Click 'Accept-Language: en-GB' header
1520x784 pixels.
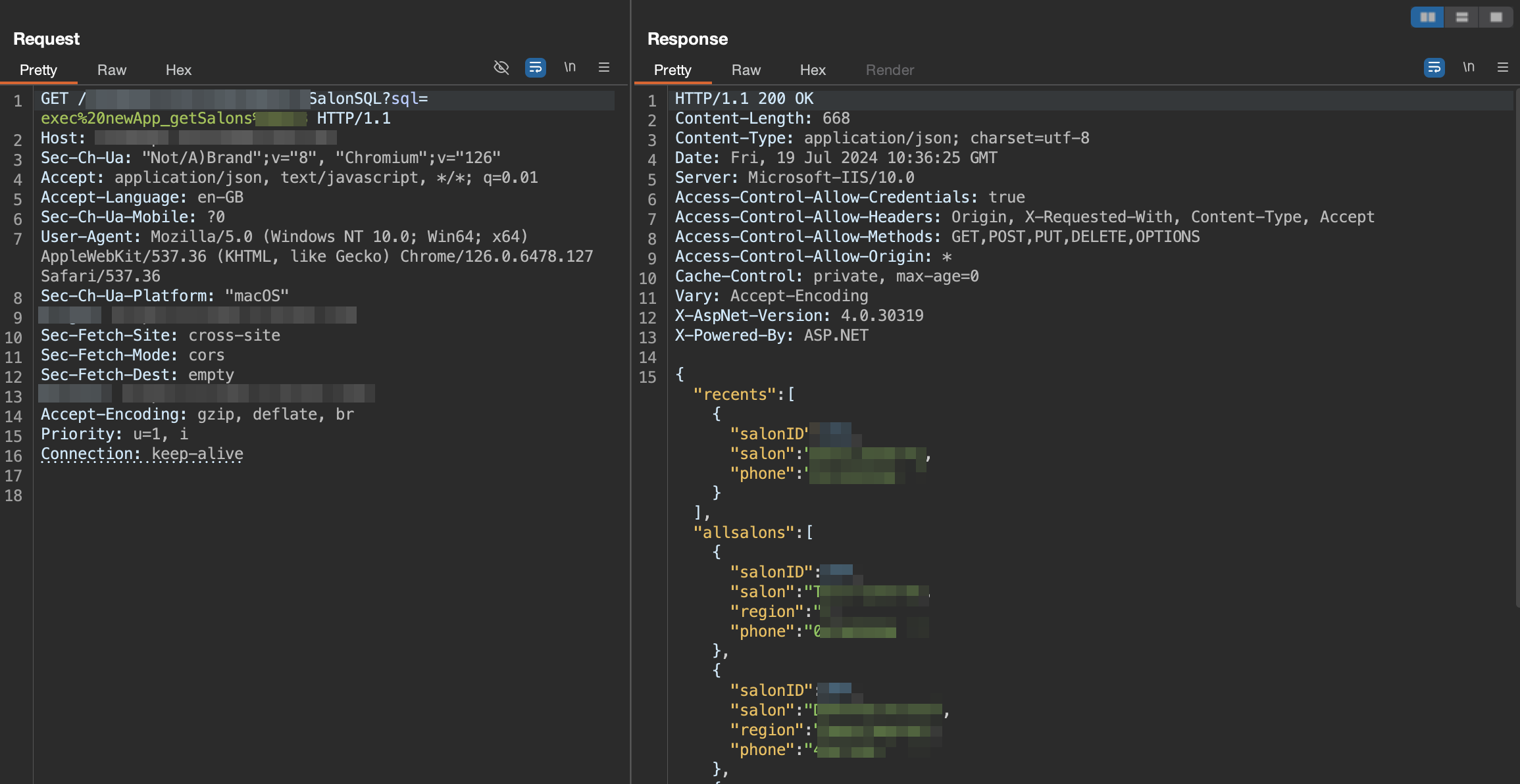point(142,197)
